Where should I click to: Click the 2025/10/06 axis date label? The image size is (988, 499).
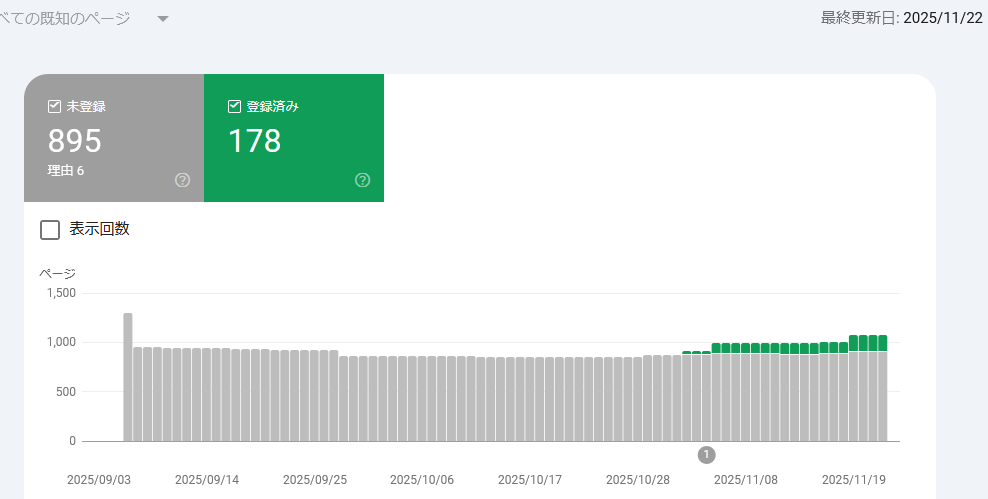coord(422,479)
